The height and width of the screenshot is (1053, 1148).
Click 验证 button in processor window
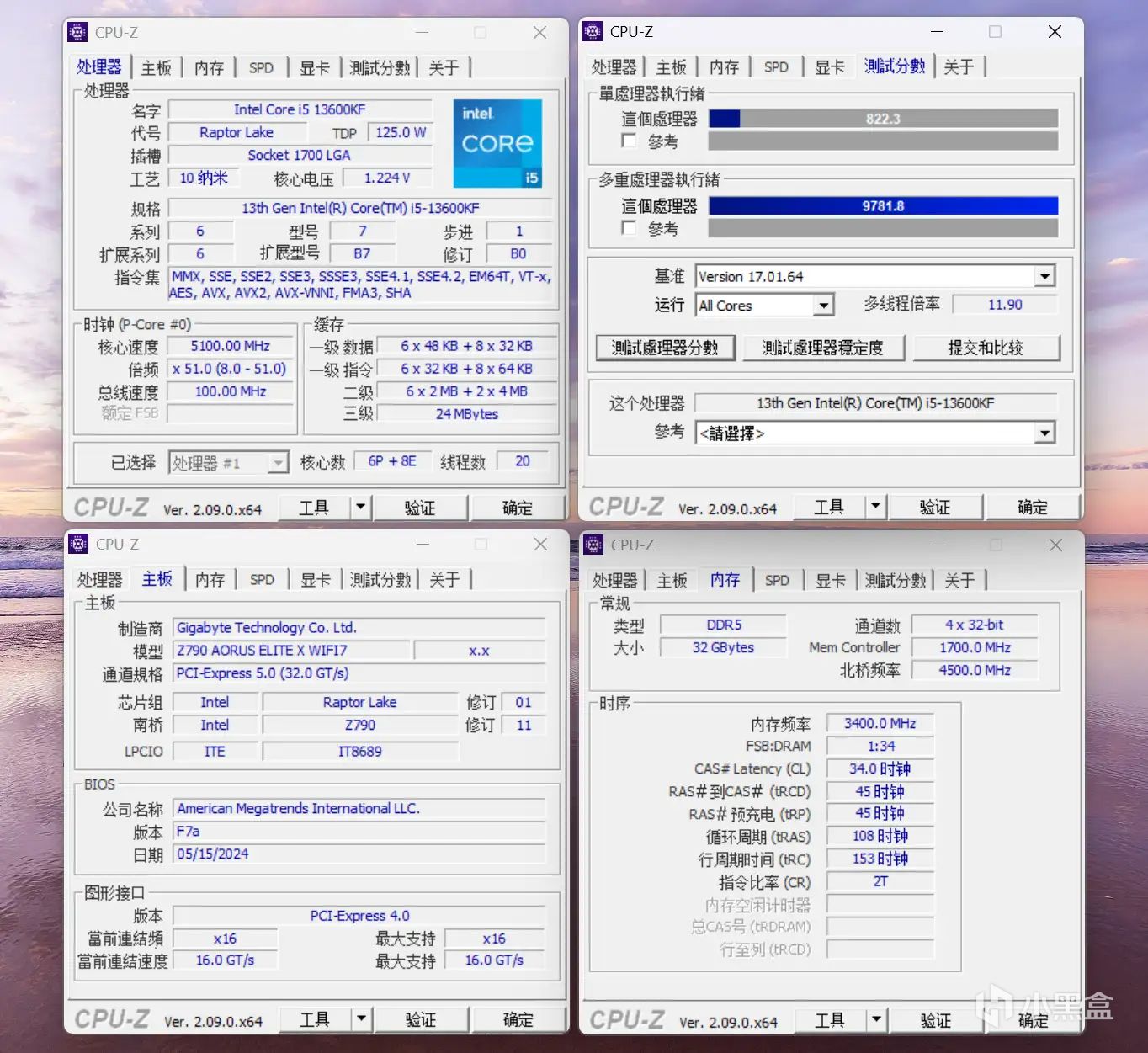(420, 507)
